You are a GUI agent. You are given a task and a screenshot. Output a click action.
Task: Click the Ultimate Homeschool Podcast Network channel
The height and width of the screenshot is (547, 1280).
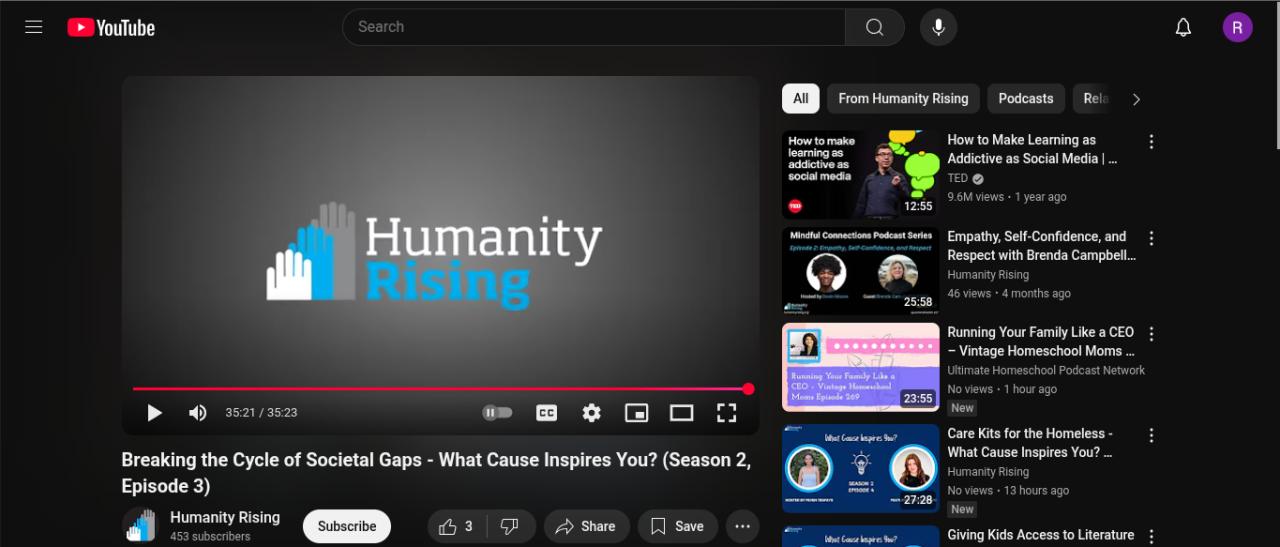pyautogui.click(x=1046, y=370)
